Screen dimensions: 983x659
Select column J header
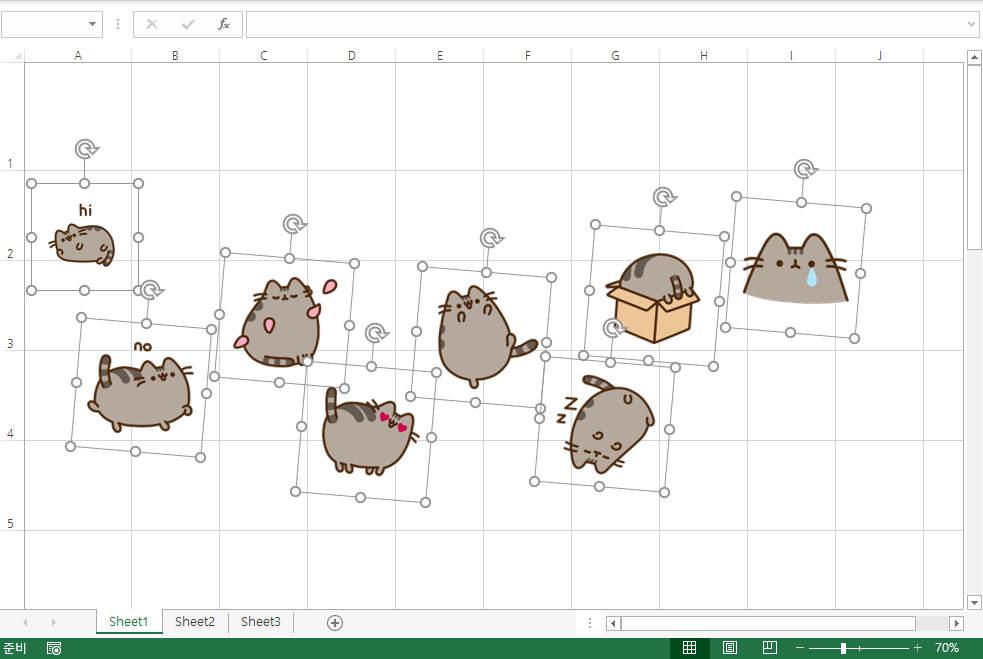[x=880, y=56]
